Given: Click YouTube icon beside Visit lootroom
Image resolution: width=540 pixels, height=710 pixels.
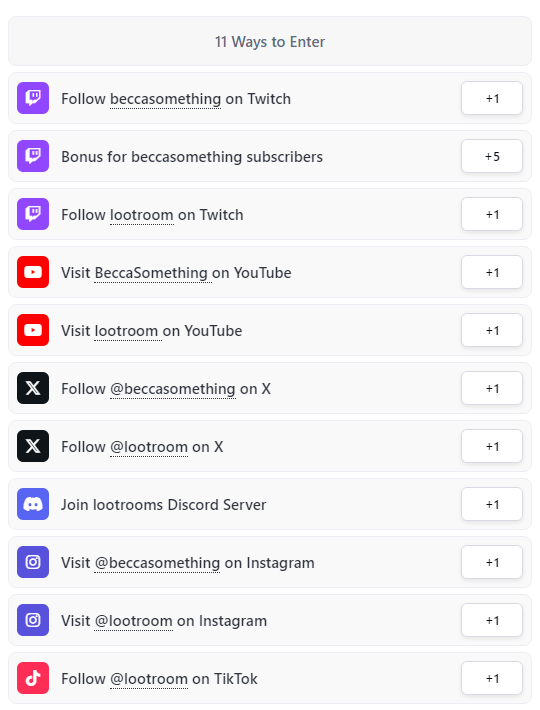Looking at the screenshot, I should 33,330.
